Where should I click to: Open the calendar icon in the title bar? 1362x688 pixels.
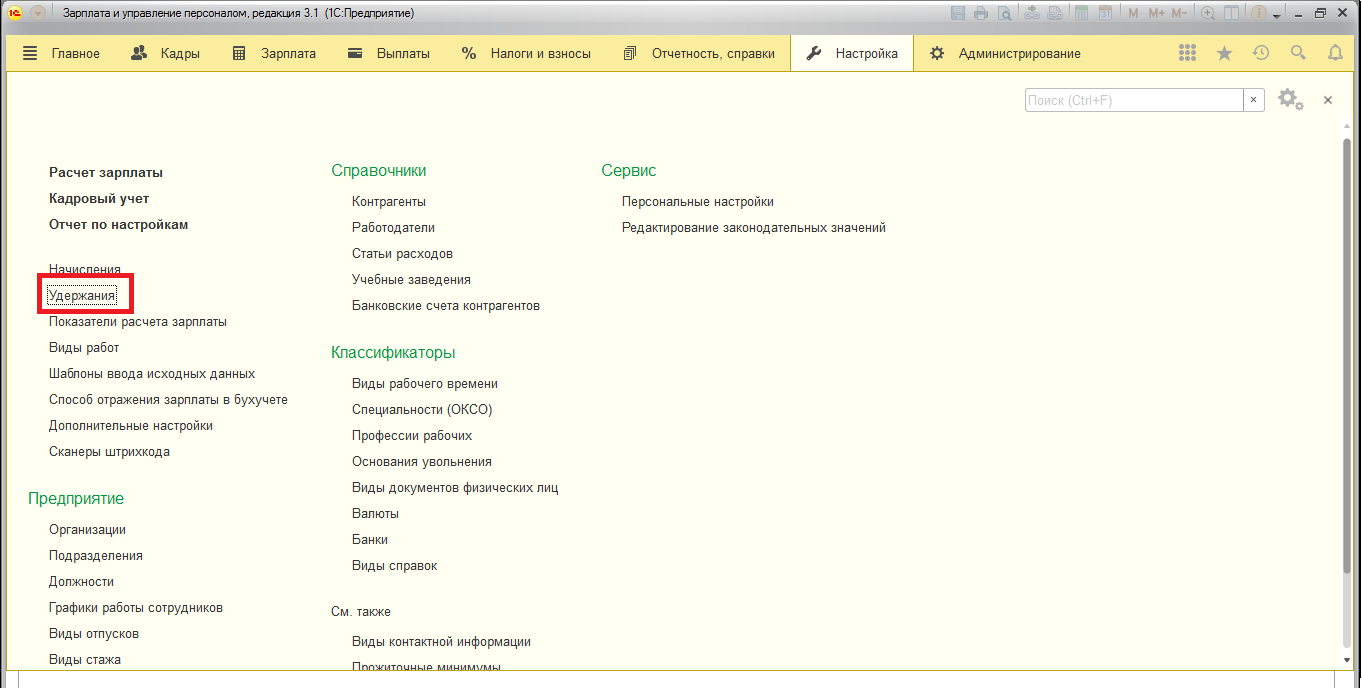[1105, 14]
